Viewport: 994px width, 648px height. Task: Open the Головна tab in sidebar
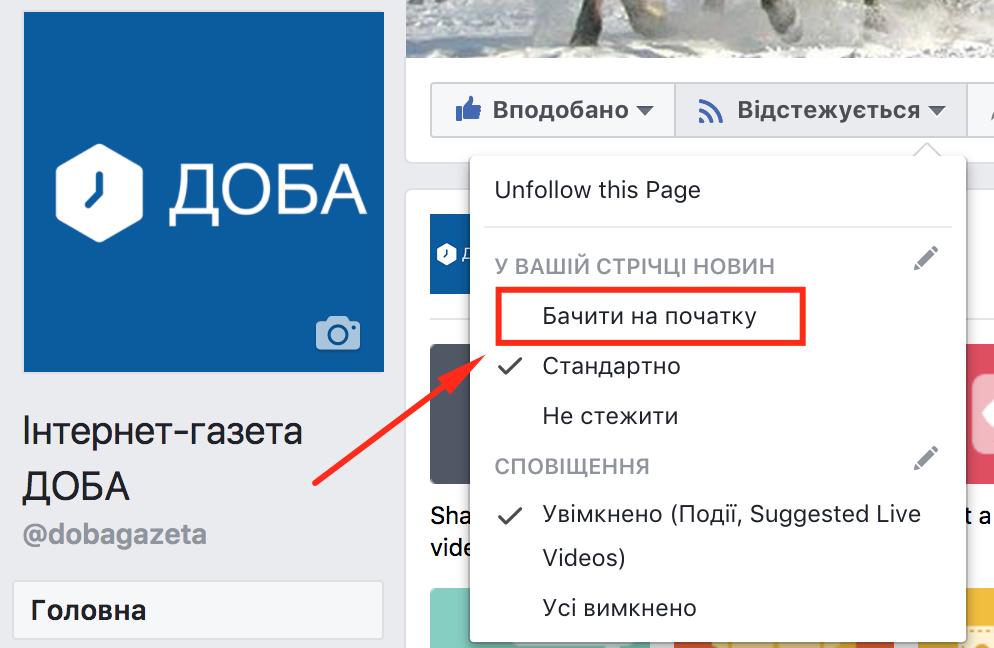click(198, 611)
